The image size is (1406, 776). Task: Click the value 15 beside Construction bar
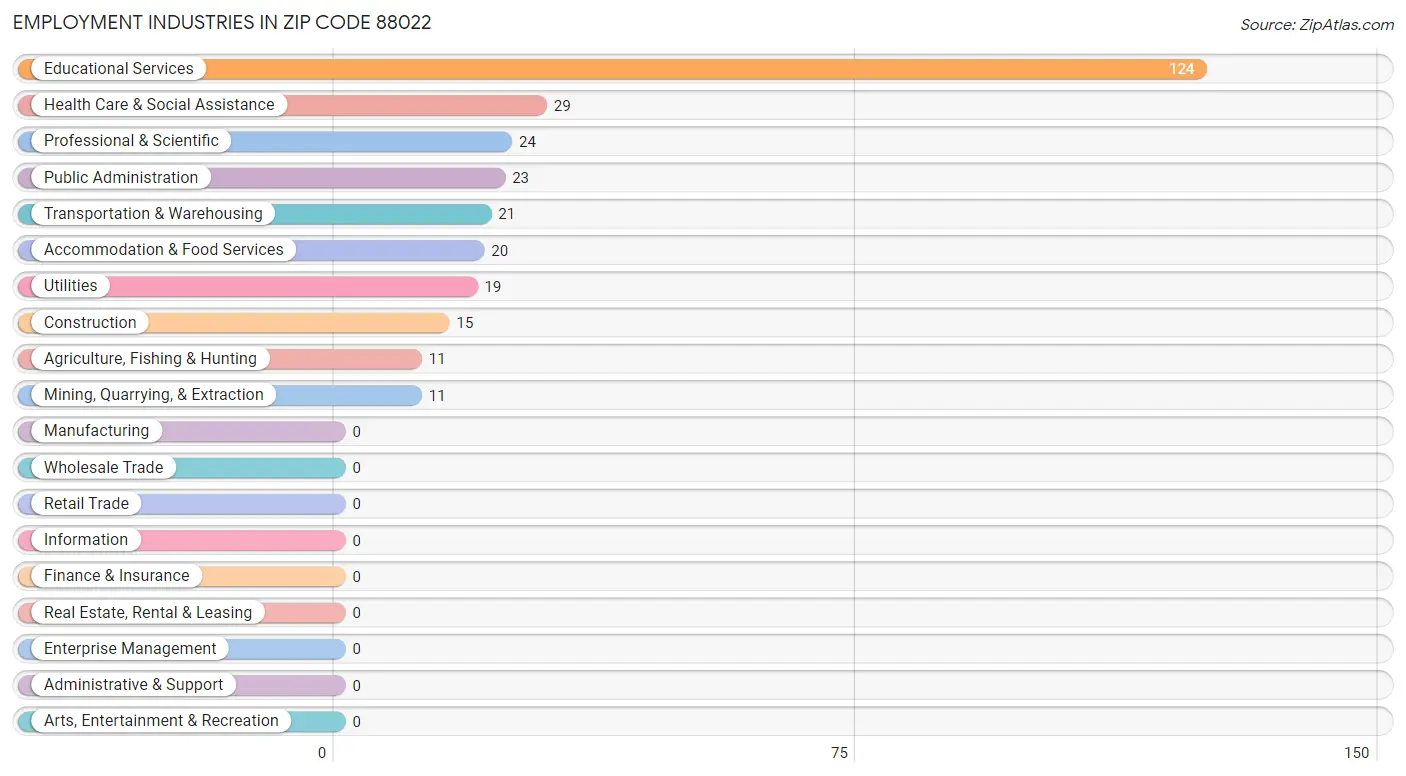pos(465,323)
